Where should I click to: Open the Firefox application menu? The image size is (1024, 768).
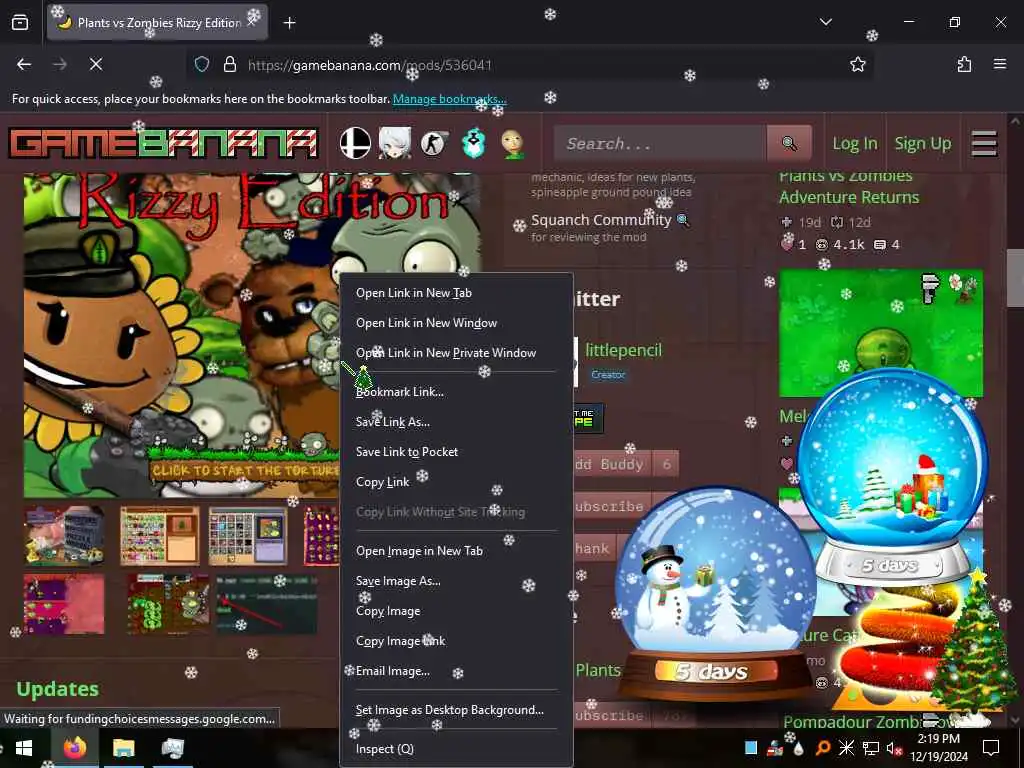coord(999,64)
